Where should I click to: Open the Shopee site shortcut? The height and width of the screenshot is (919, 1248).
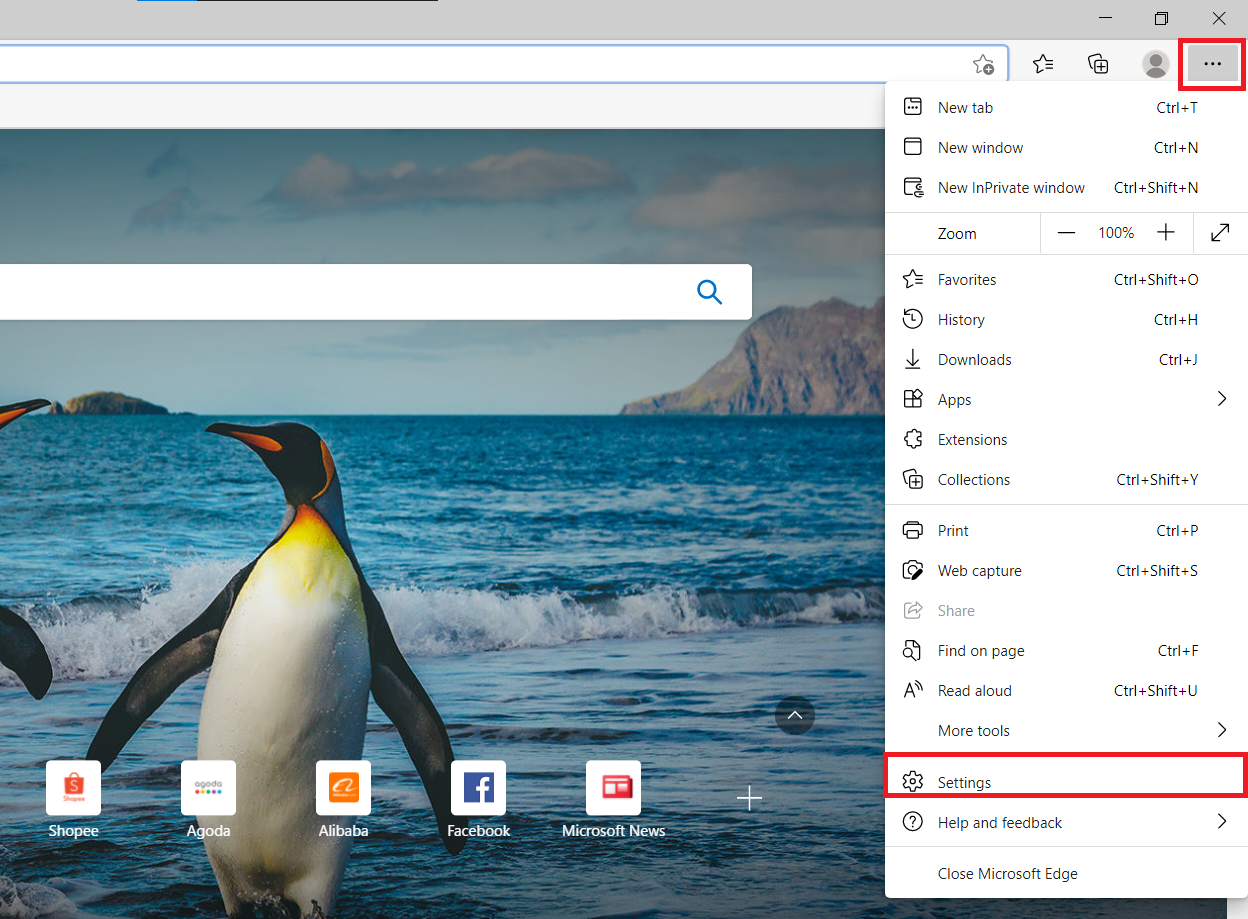(x=73, y=787)
